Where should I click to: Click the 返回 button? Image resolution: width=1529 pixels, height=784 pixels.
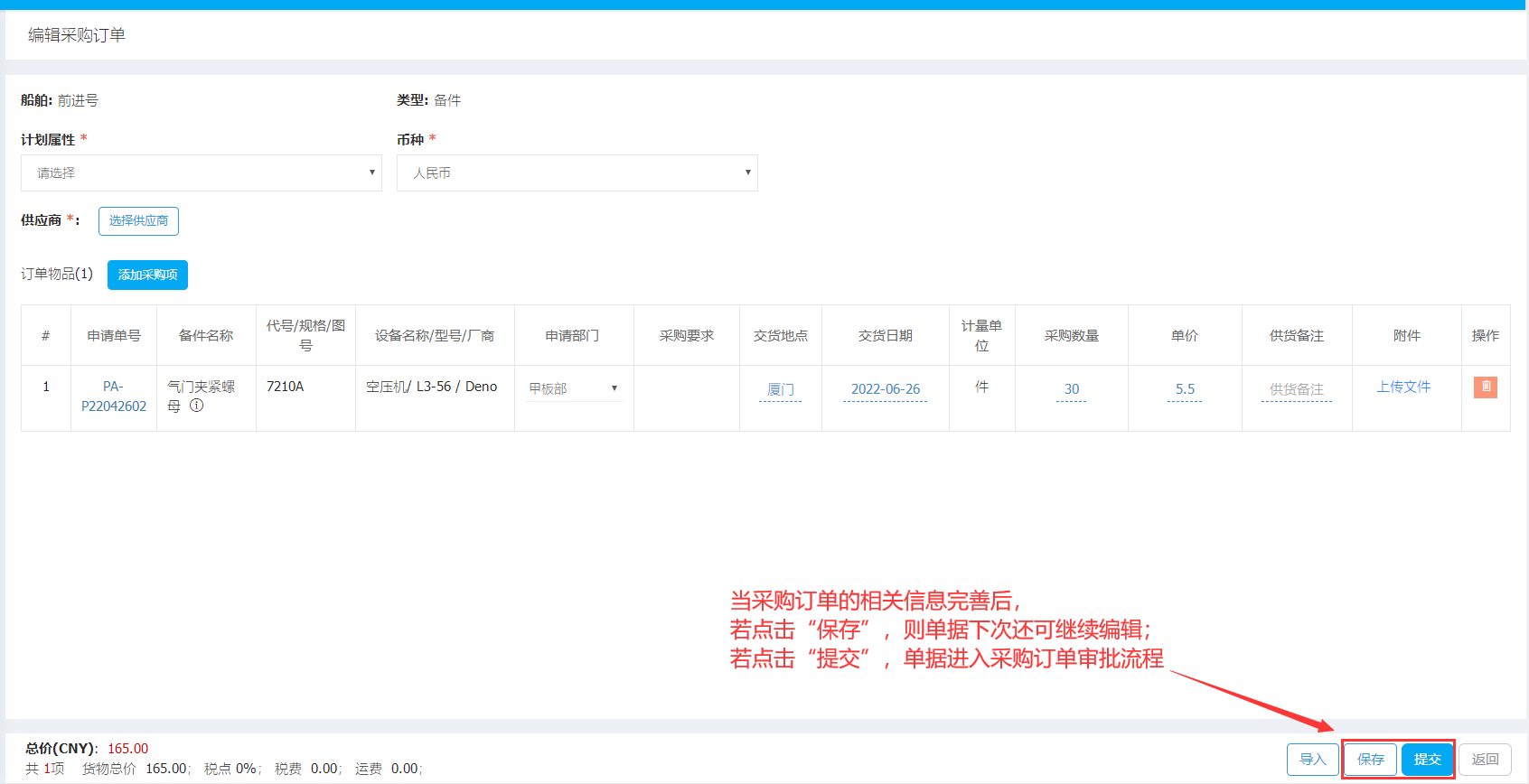coord(1486,760)
